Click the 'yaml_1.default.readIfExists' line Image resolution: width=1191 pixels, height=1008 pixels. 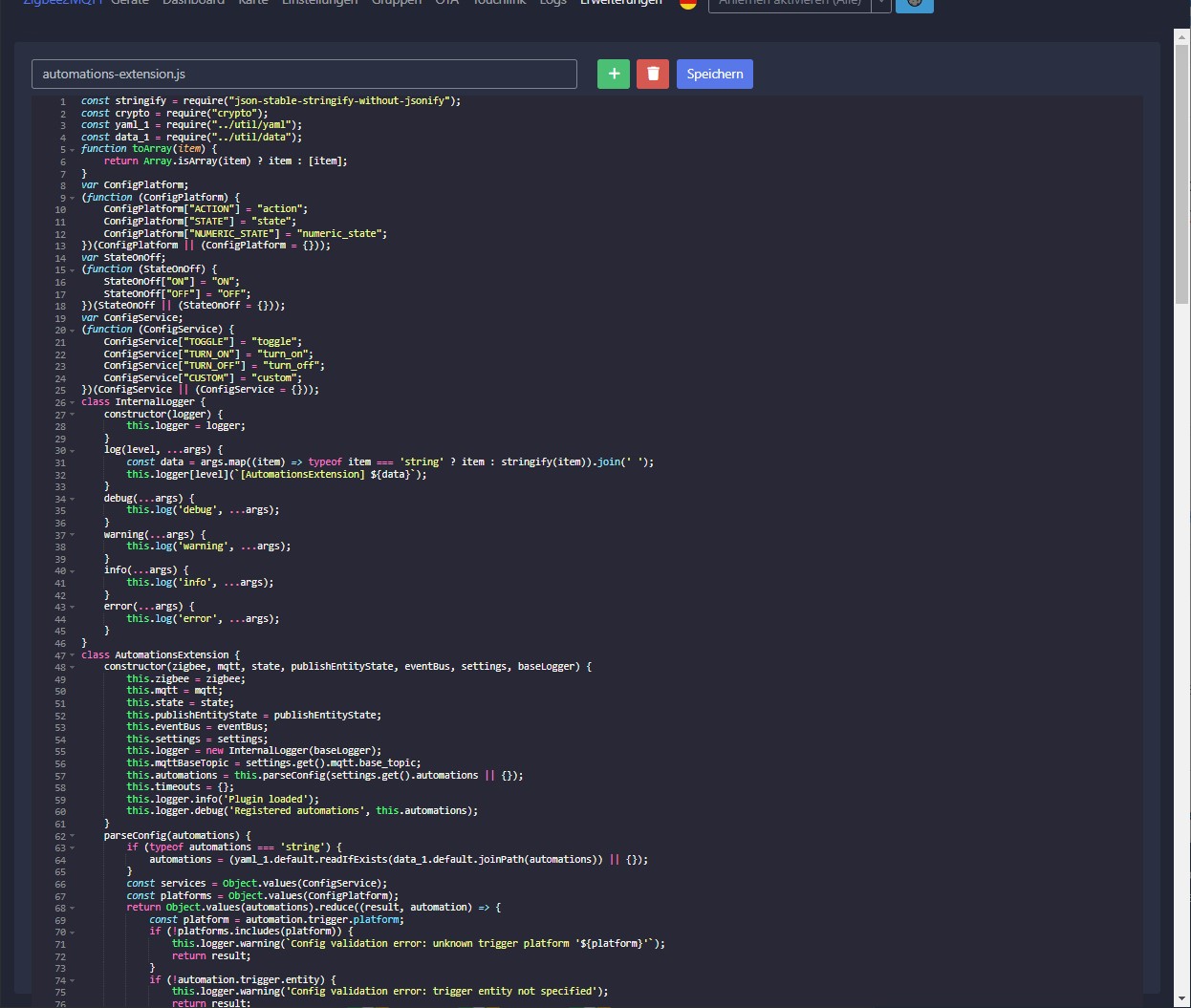pos(399,860)
